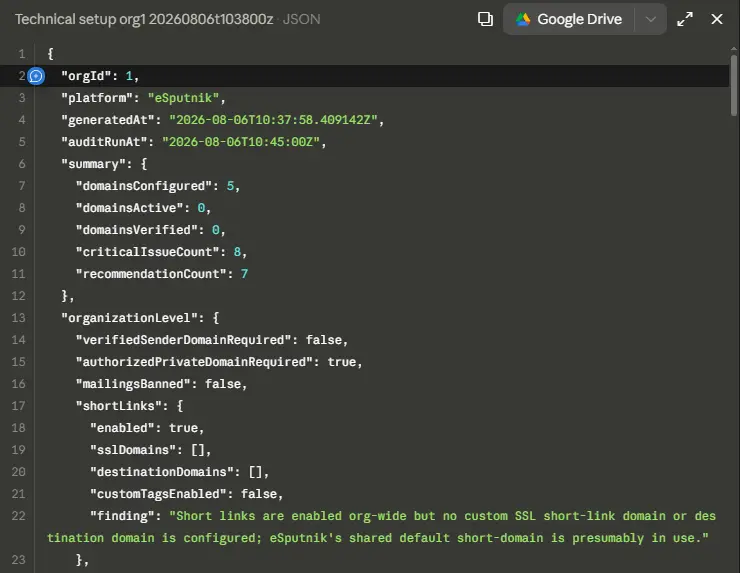The height and width of the screenshot is (573, 740).
Task: Click the 'JSON' file type label
Action: coord(302,19)
